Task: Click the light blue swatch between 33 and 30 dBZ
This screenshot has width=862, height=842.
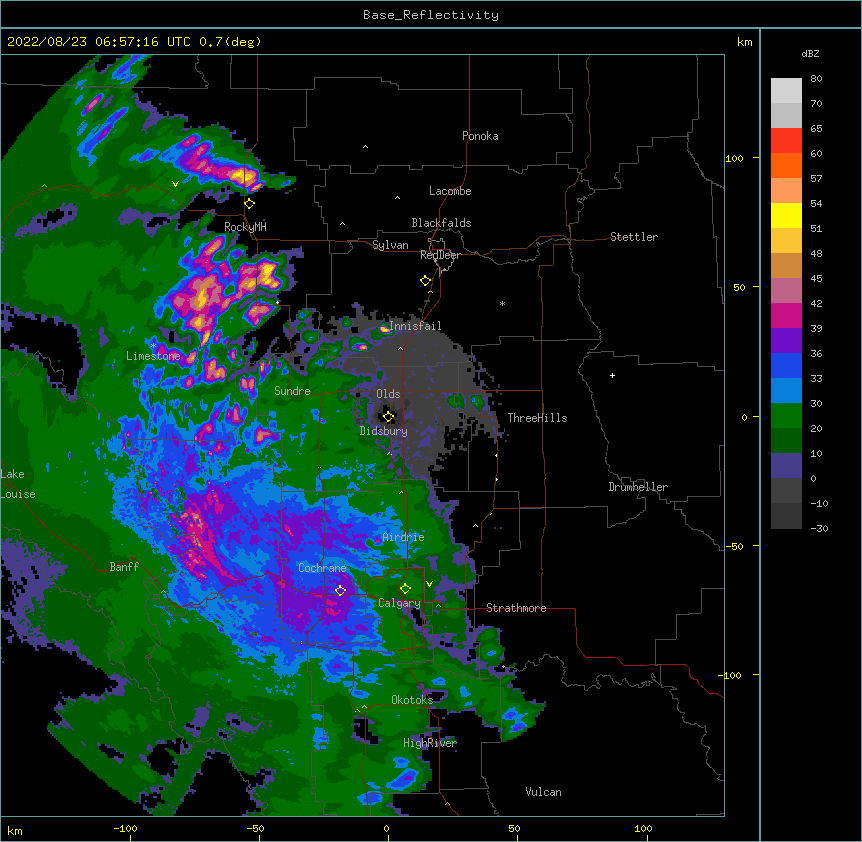Action: [786, 391]
